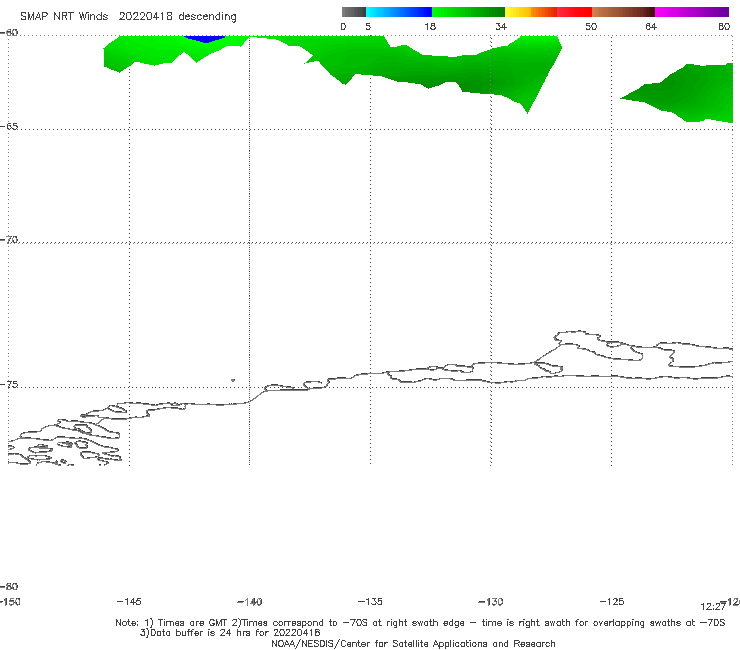The image size is (740, 650).
Task: Click the color scale's final label '80'
Action: coord(724,26)
